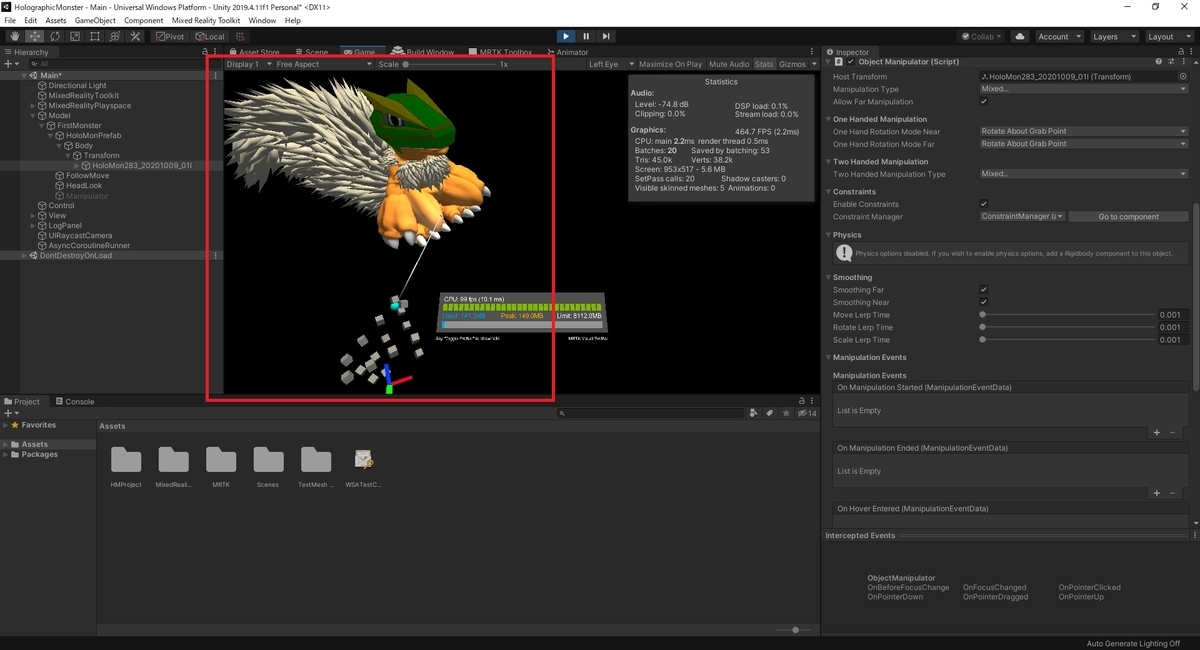1200x650 pixels.
Task: Switch to the MRTK Toolbox tab
Action: [x=503, y=52]
